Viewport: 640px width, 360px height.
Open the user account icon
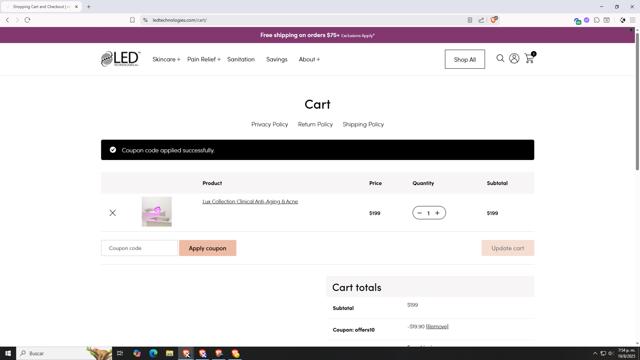tap(514, 58)
